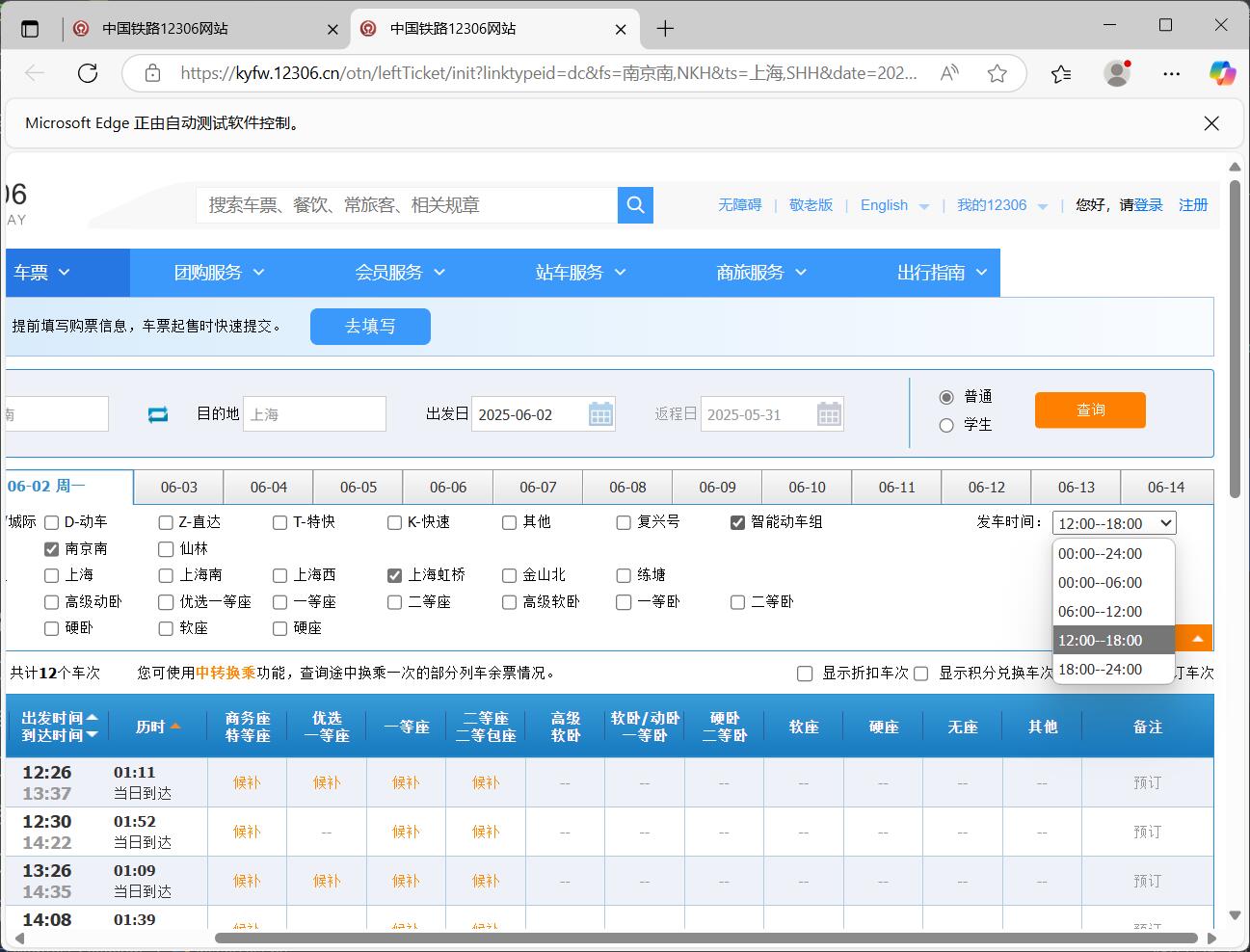Switch to the 06-03 date tab
Image resolution: width=1250 pixels, height=952 pixels.
[179, 488]
